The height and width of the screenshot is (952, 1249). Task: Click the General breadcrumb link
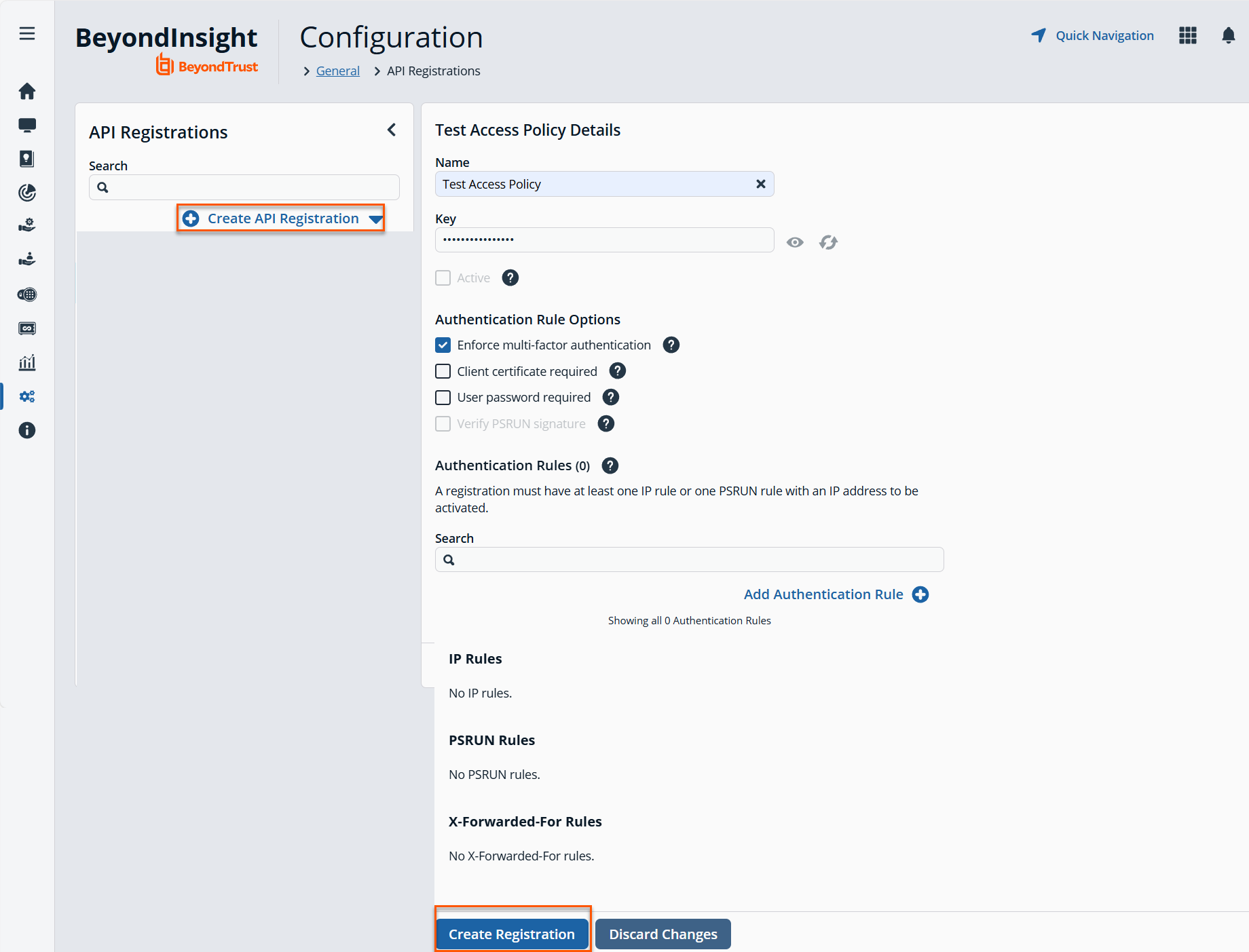point(338,71)
